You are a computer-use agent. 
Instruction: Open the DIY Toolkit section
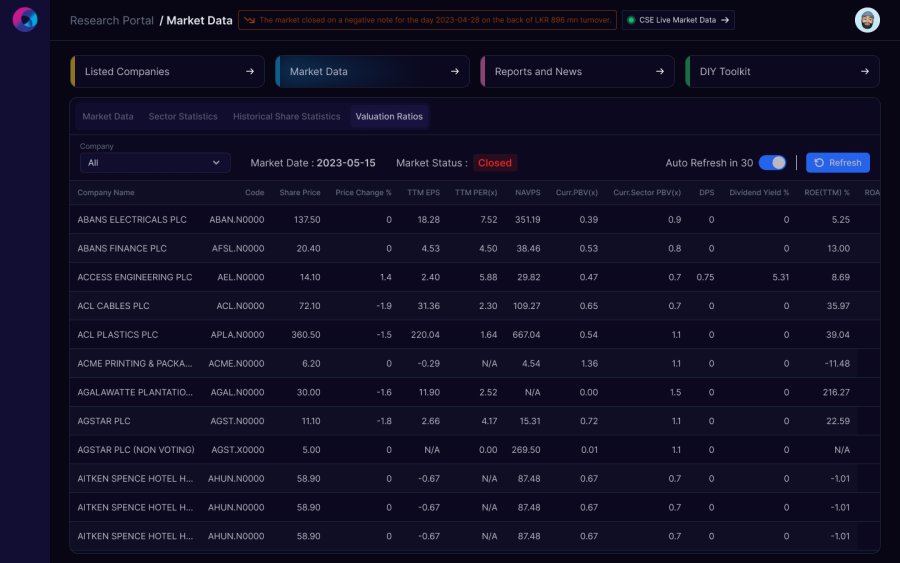[x=782, y=72]
